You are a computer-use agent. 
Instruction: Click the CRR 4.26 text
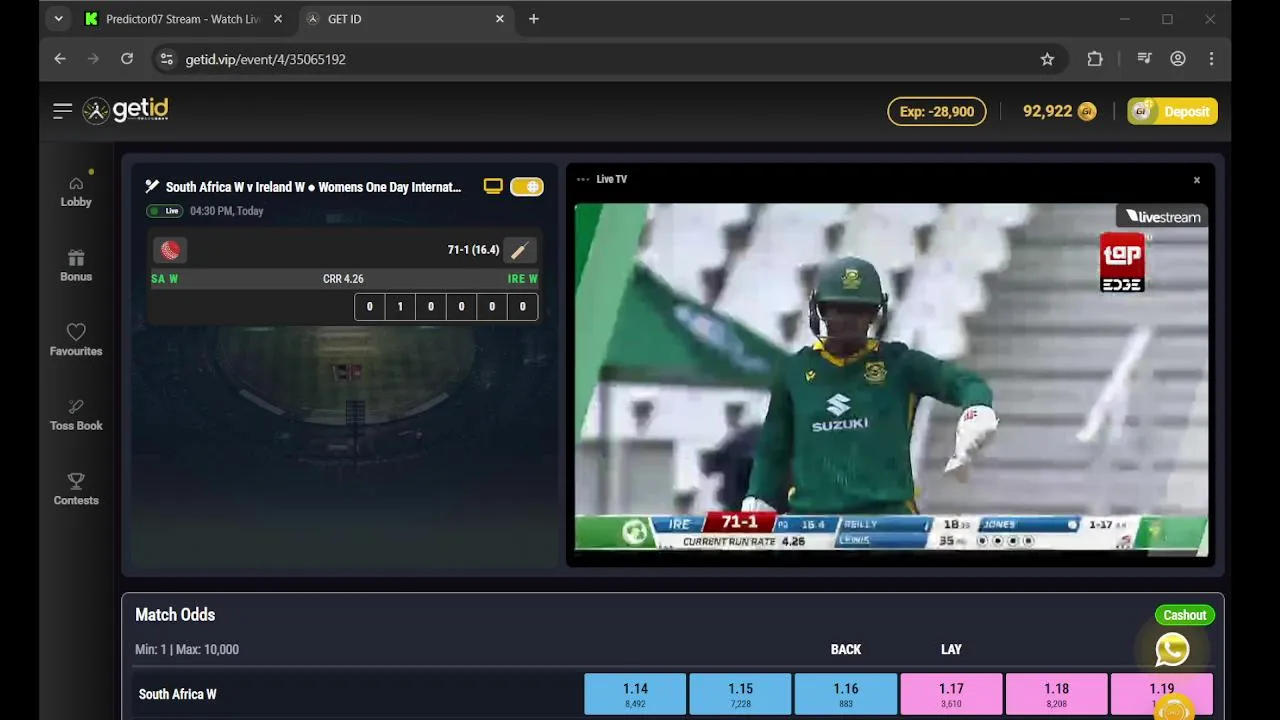pyautogui.click(x=343, y=279)
